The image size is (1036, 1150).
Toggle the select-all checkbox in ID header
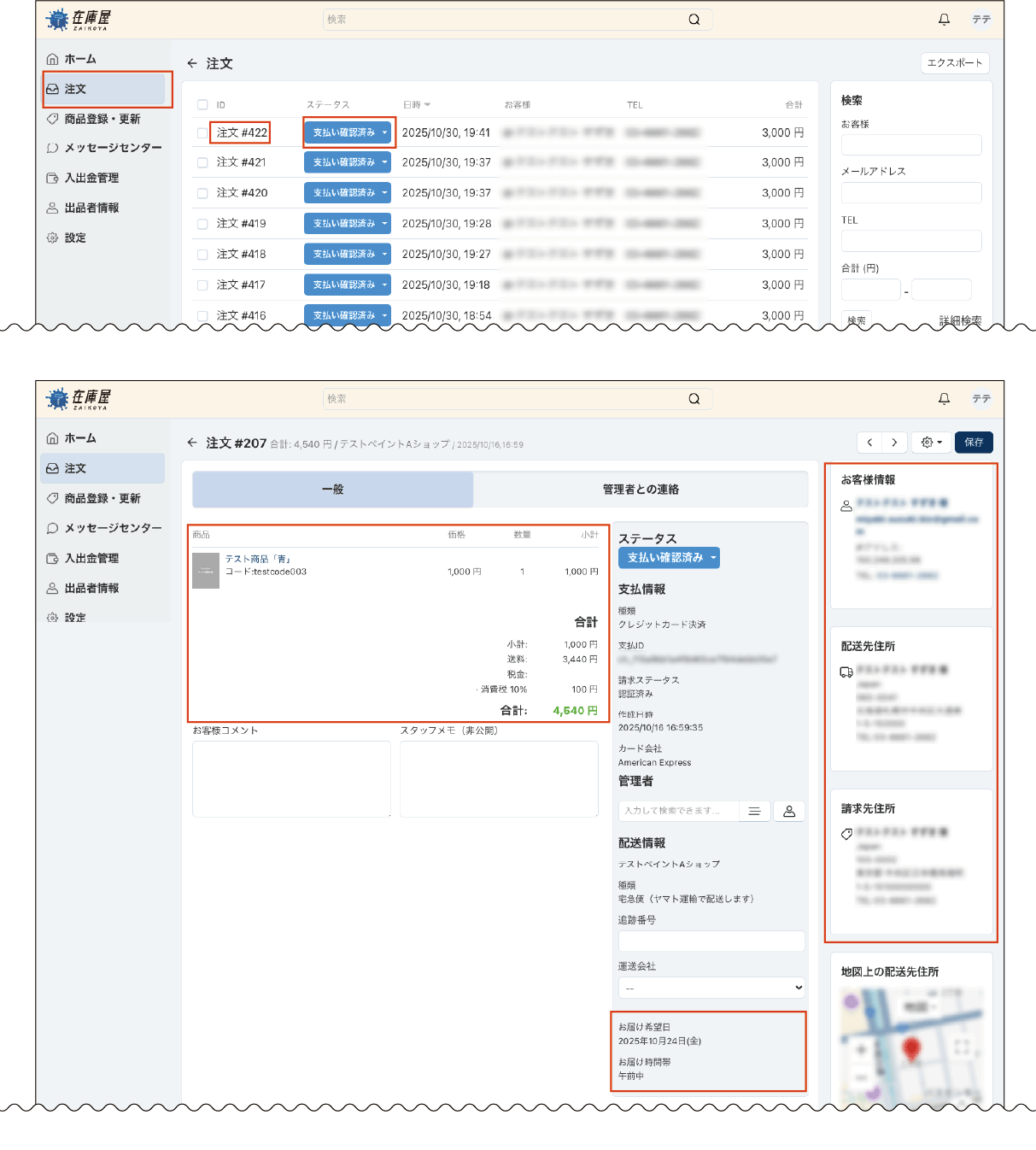(x=202, y=105)
